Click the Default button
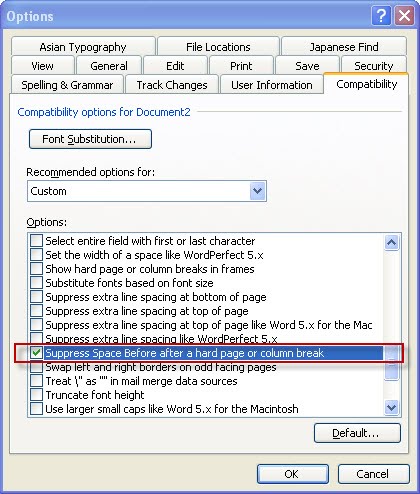Viewport: 420px width, 494px height. (357, 433)
